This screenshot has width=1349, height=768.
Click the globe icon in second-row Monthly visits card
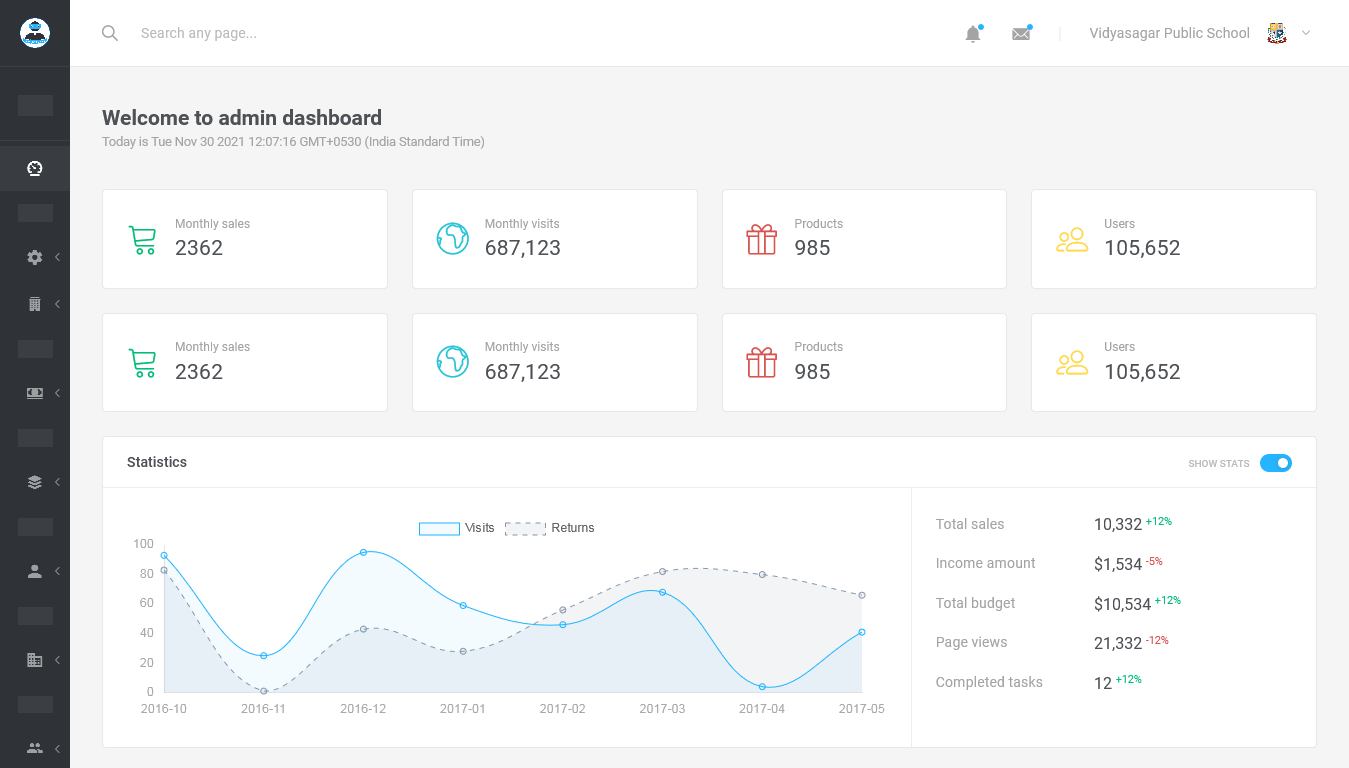[453, 362]
